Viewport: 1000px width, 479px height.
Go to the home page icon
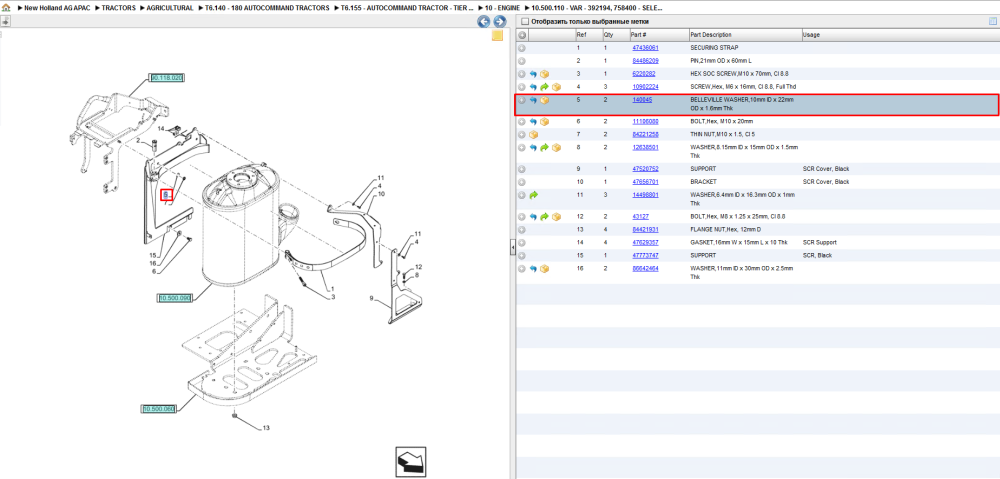[x=6, y=8]
